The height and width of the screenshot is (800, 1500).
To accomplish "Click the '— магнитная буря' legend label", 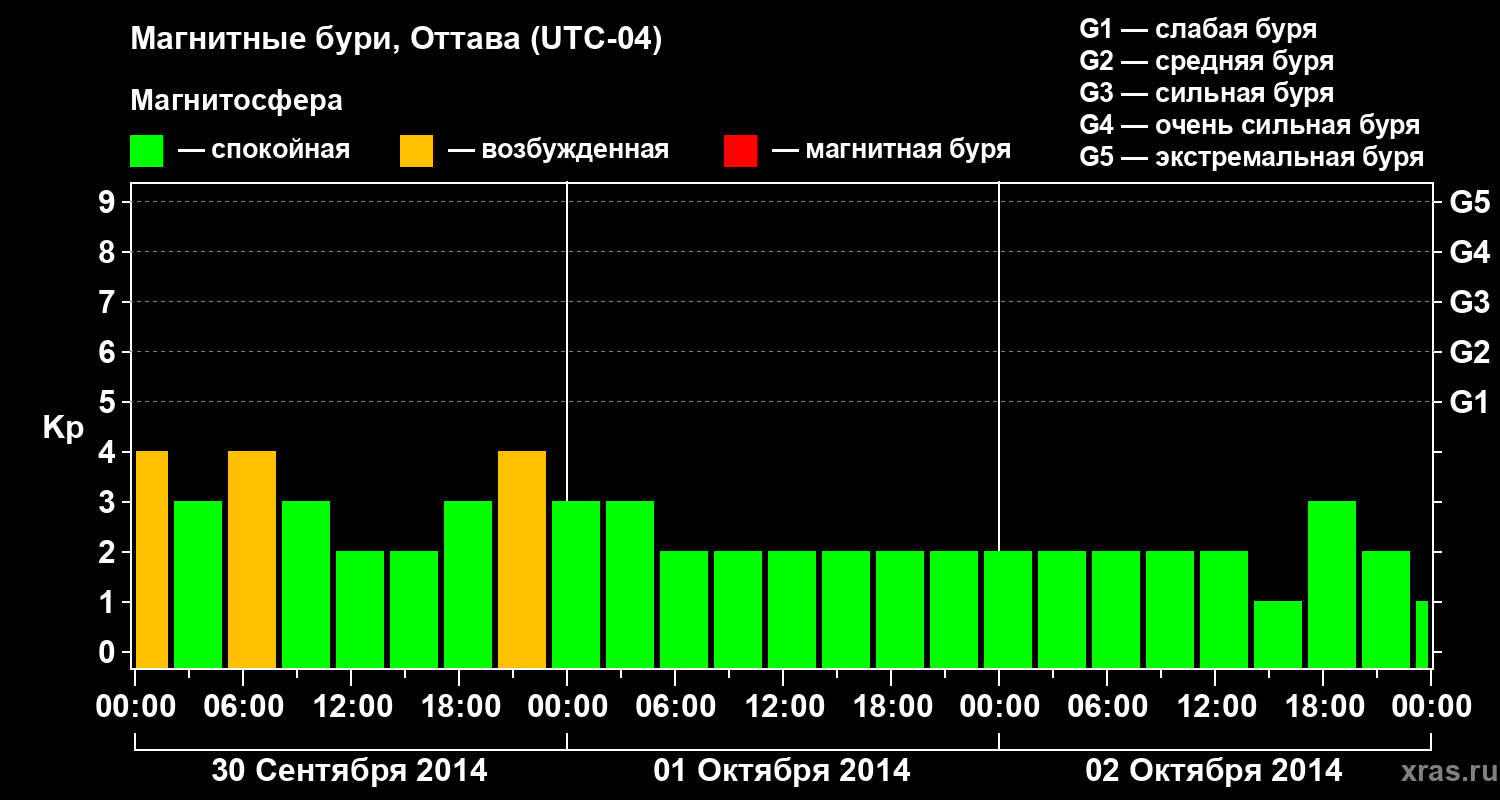I will pyautogui.click(x=891, y=151).
